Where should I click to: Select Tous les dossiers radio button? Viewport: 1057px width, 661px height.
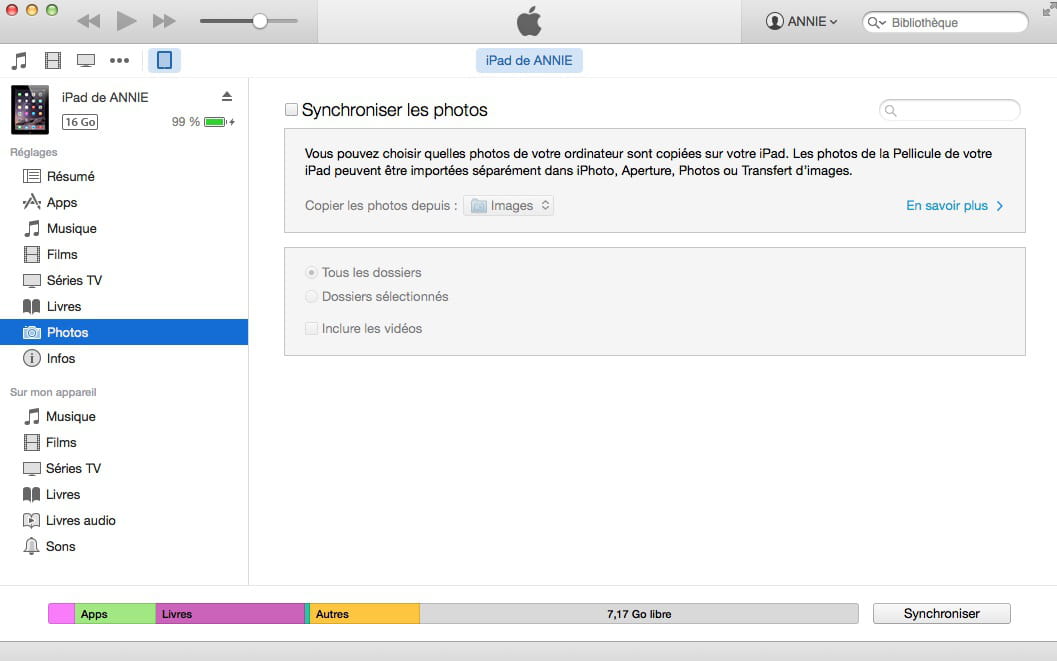coord(311,273)
